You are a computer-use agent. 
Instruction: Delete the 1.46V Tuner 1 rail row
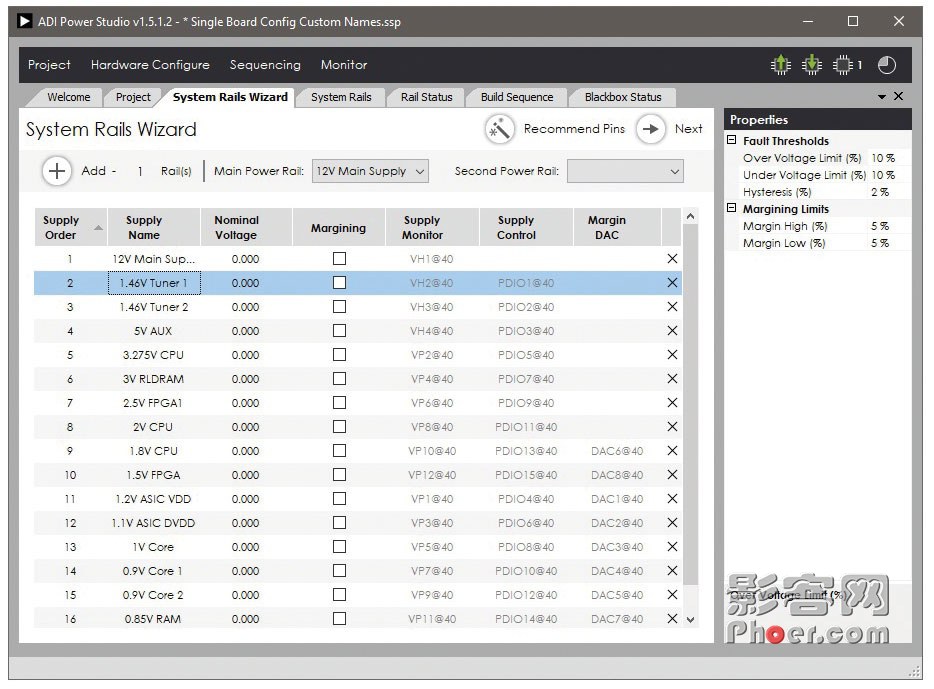point(672,282)
